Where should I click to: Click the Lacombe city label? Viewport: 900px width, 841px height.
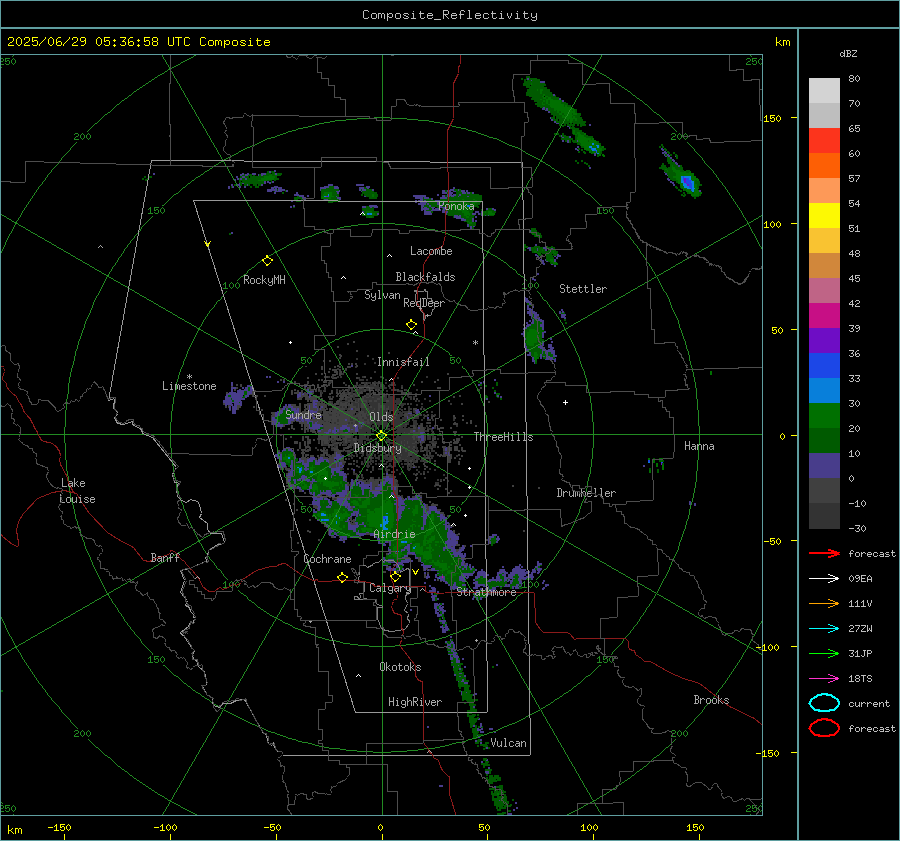coord(431,251)
